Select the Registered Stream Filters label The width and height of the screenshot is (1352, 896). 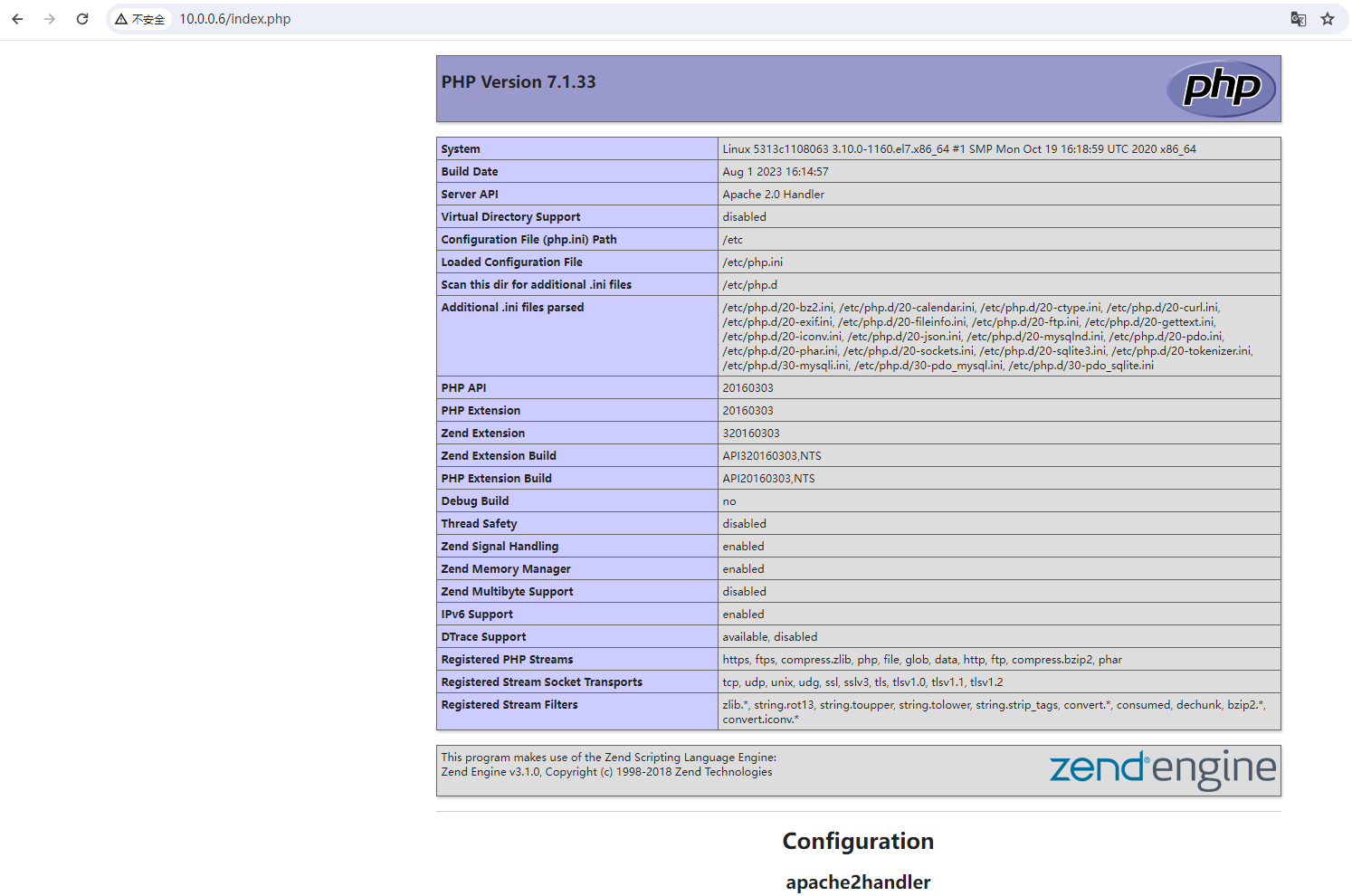click(x=509, y=705)
